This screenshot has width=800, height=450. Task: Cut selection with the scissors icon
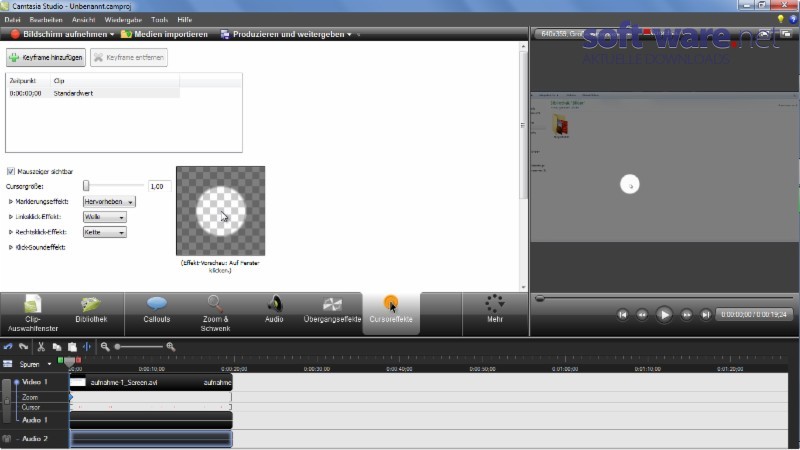(x=41, y=347)
